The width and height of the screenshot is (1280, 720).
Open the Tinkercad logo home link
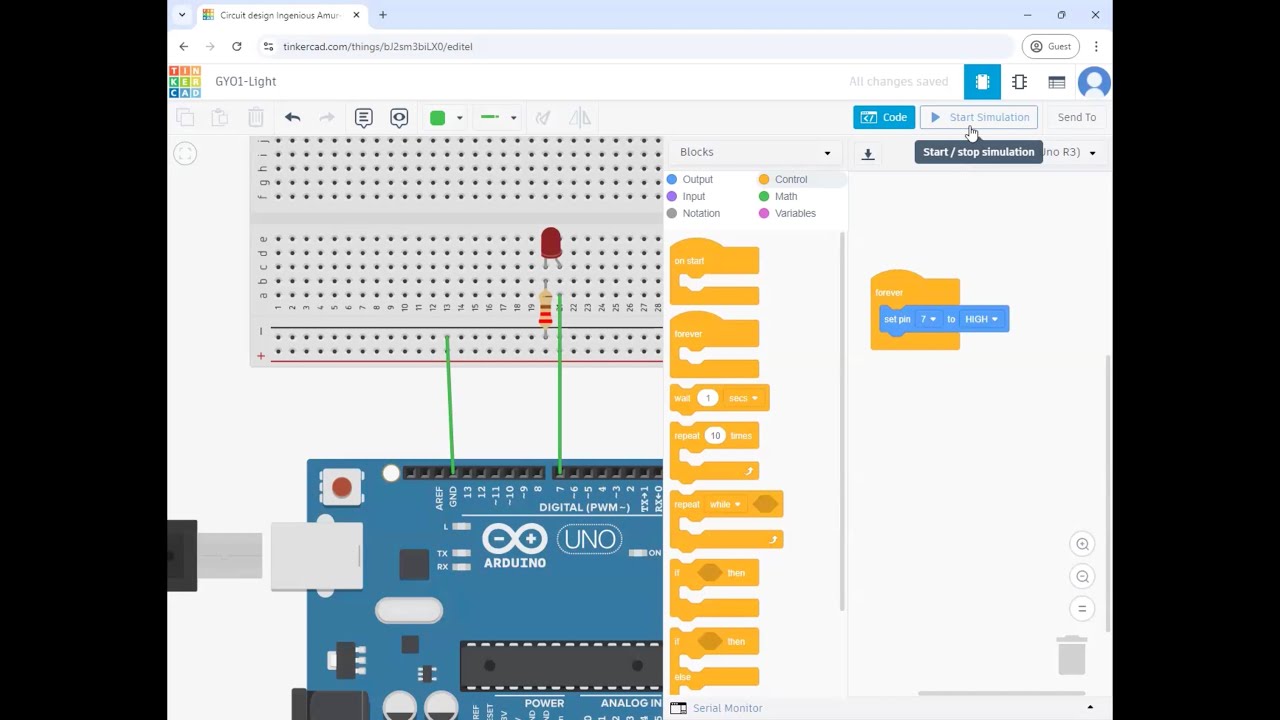184,82
